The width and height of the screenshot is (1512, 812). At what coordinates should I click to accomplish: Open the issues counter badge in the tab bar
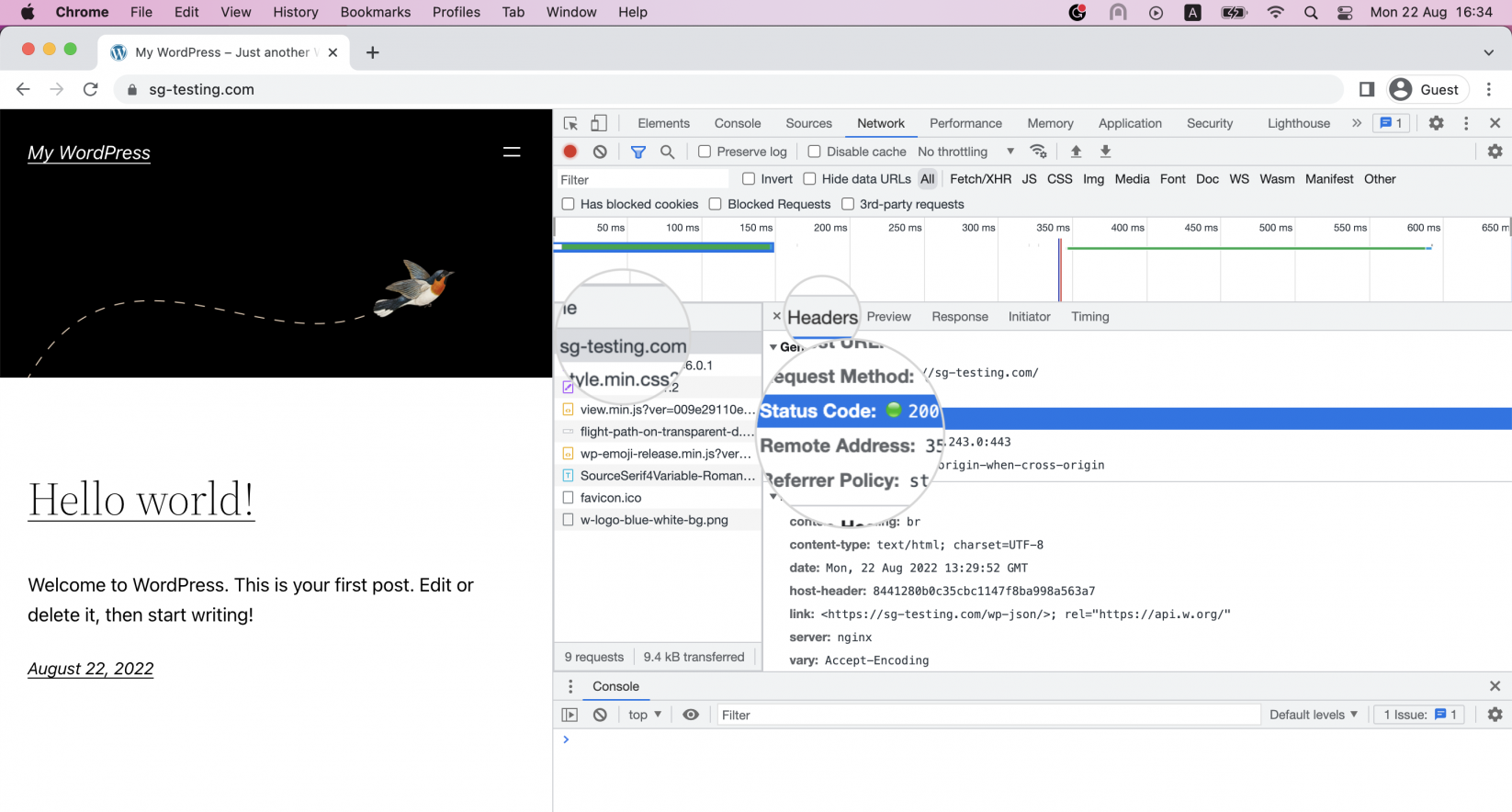[1392, 123]
